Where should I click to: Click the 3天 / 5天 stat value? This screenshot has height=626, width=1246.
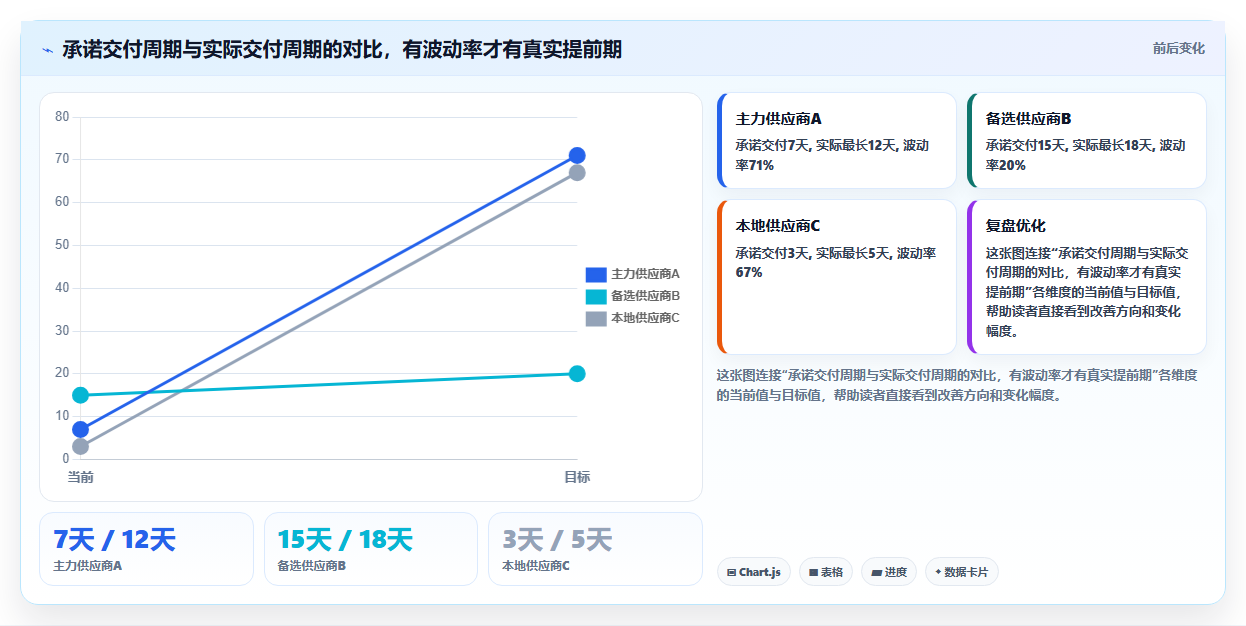coord(557,540)
